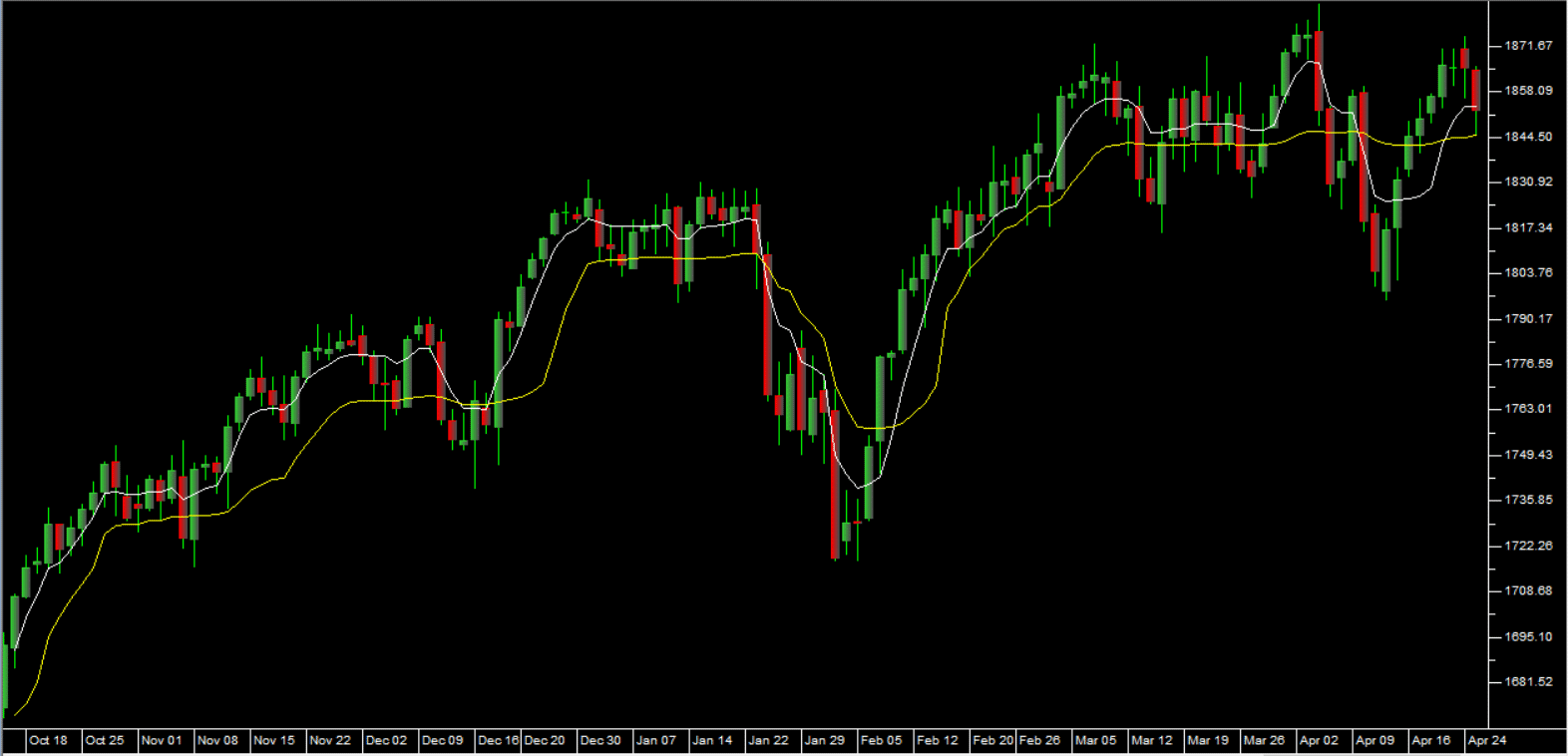
Task: Click the 1871.67 price label
Action: (x=1528, y=45)
